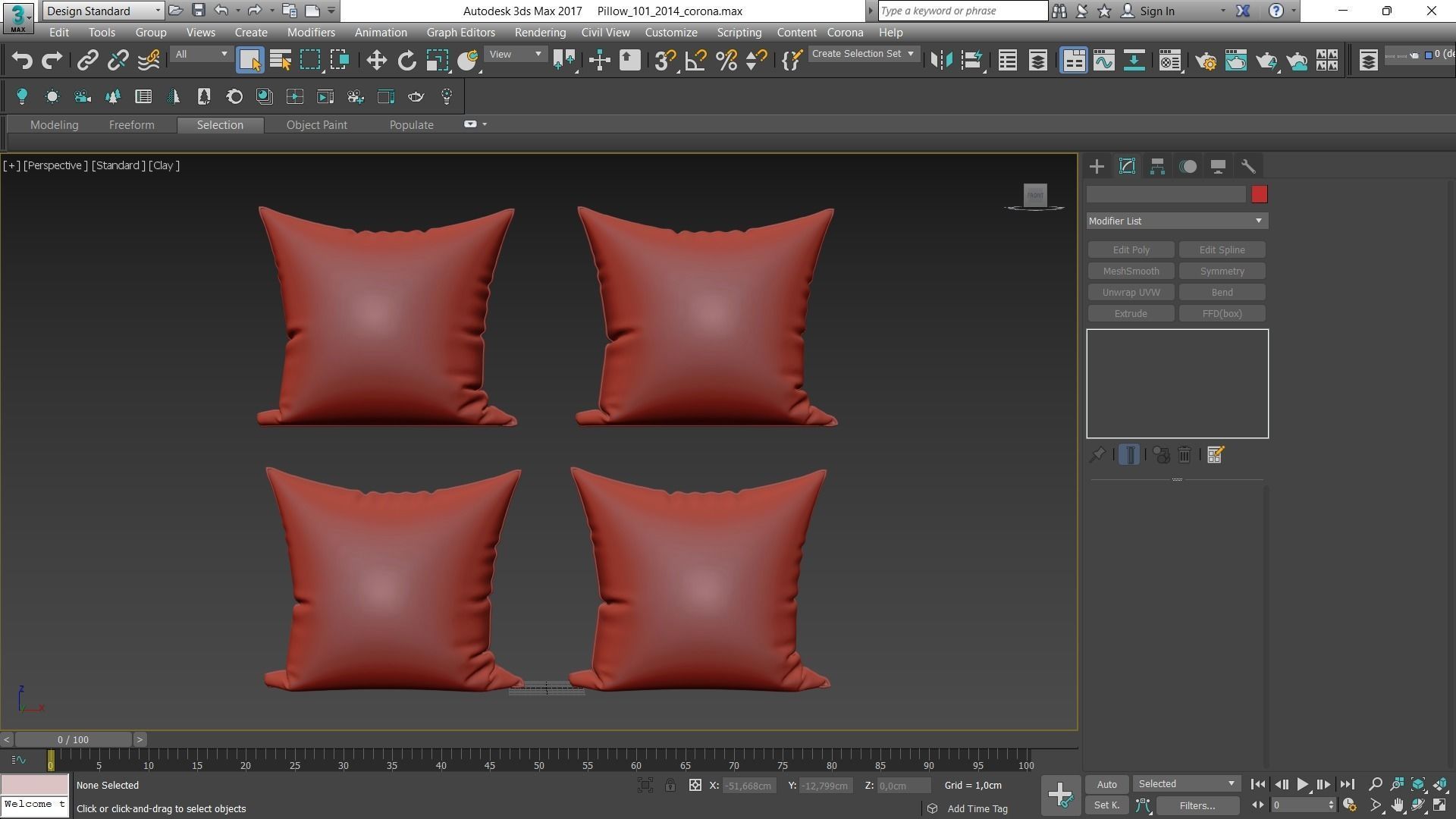This screenshot has height=819, width=1456.
Task: Click the Align tool icon
Action: (972, 60)
